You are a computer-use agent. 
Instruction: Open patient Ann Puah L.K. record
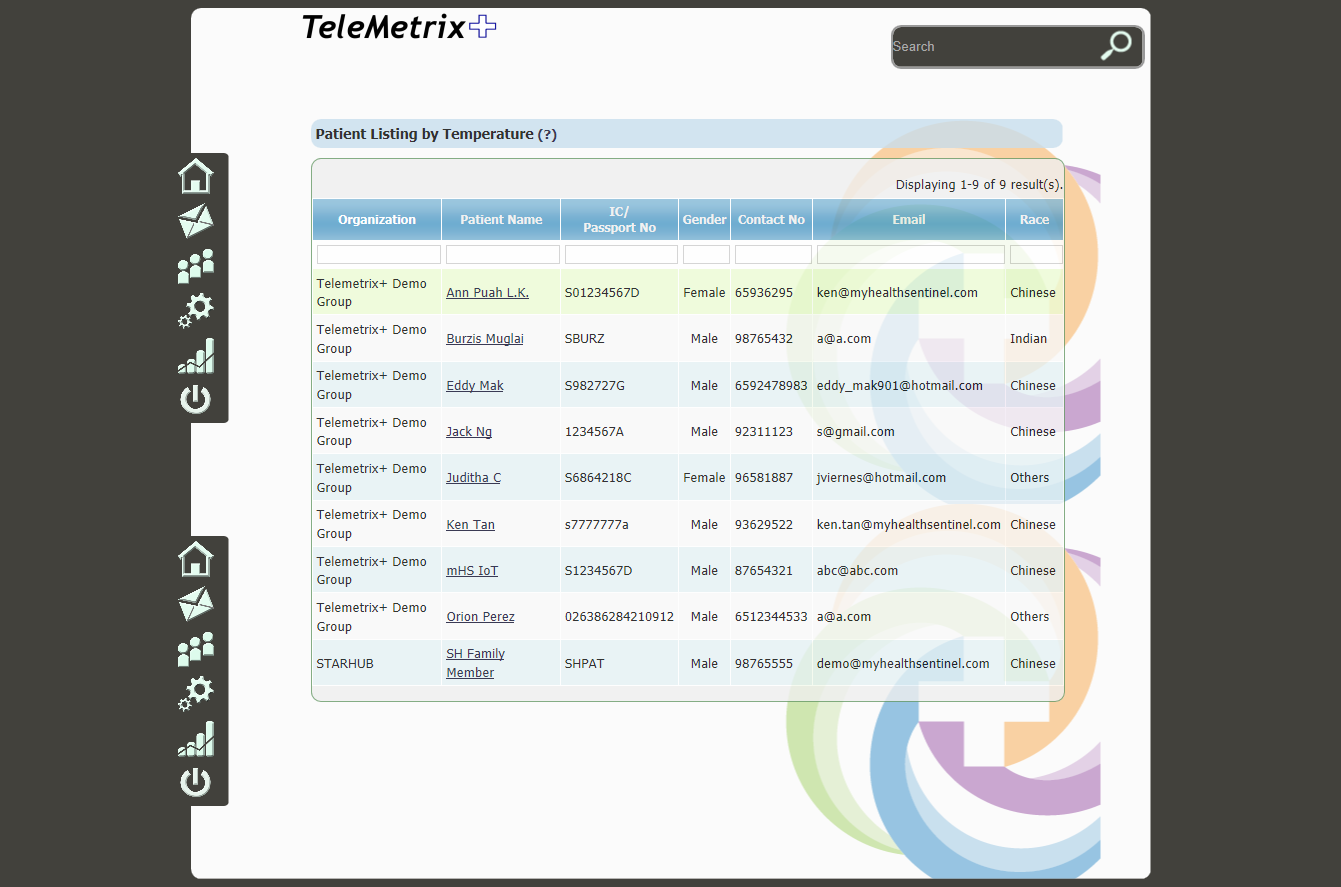pos(487,293)
